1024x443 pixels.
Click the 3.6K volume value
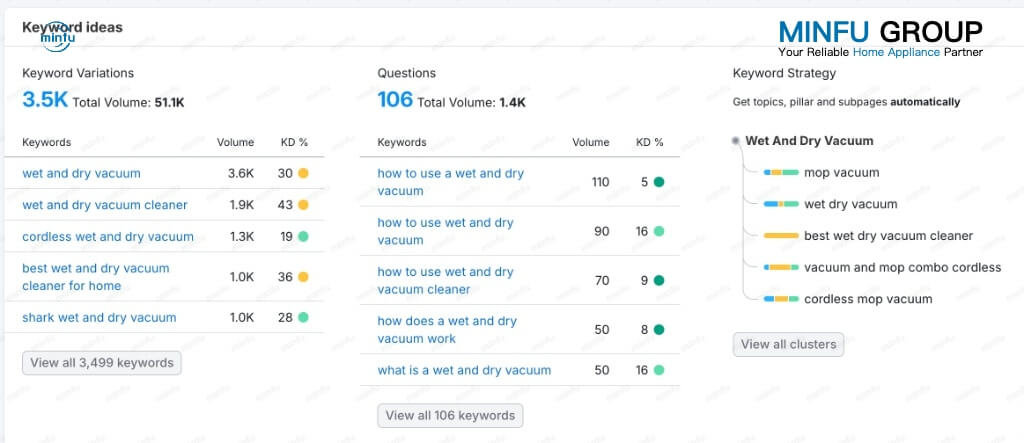[241, 173]
